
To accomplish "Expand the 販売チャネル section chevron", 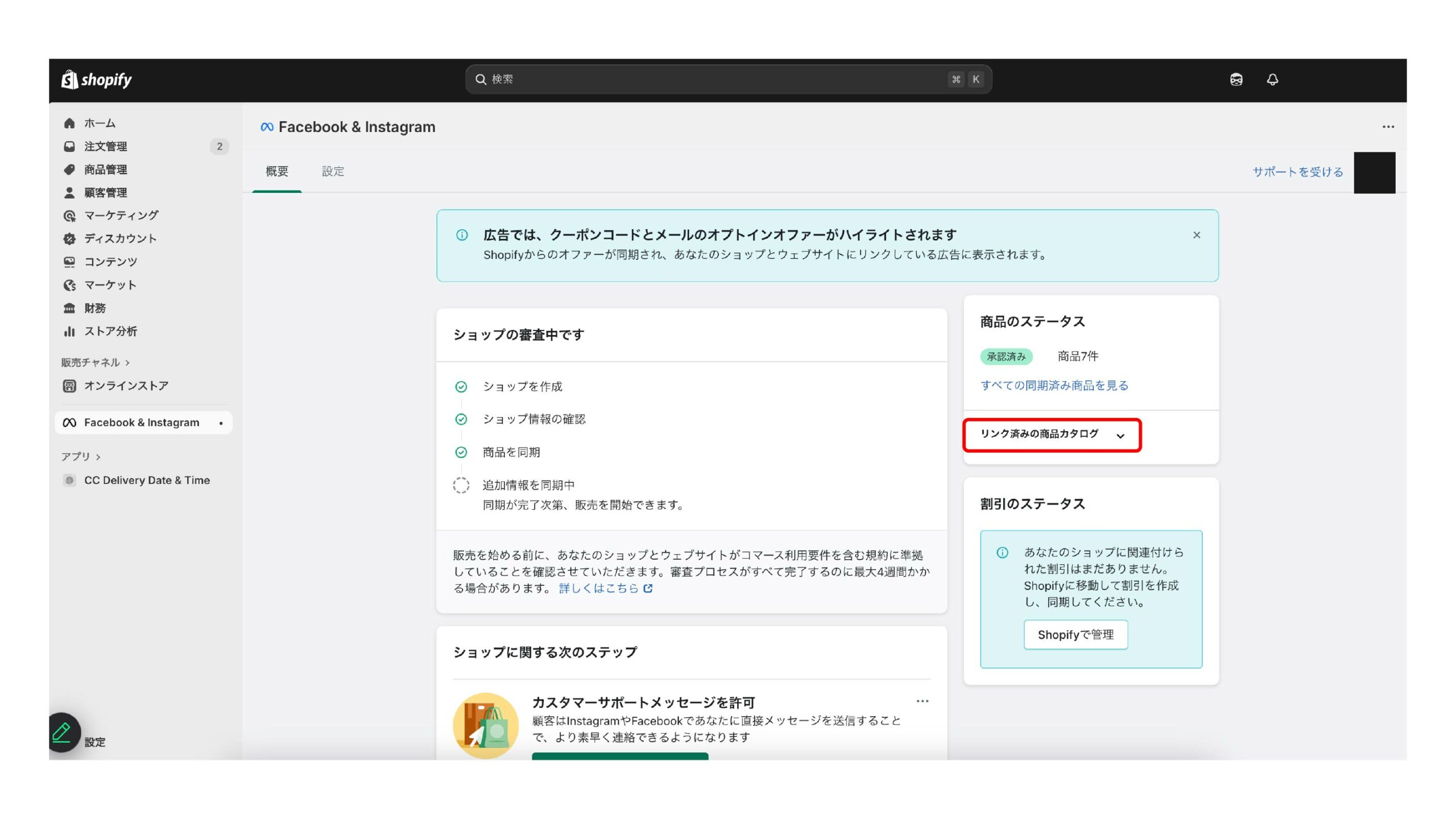I will tap(127, 363).
